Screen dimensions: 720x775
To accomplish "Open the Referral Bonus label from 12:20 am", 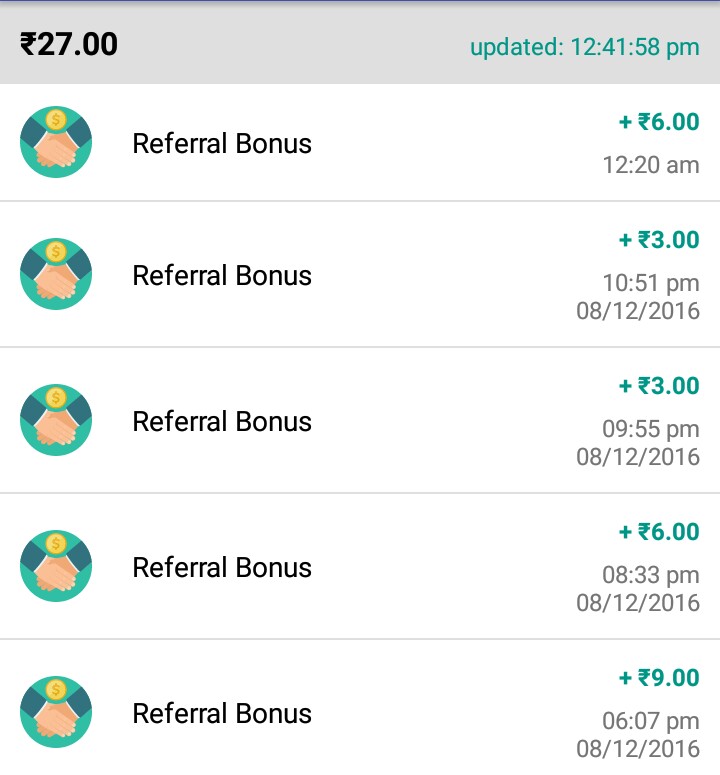I will [222, 143].
